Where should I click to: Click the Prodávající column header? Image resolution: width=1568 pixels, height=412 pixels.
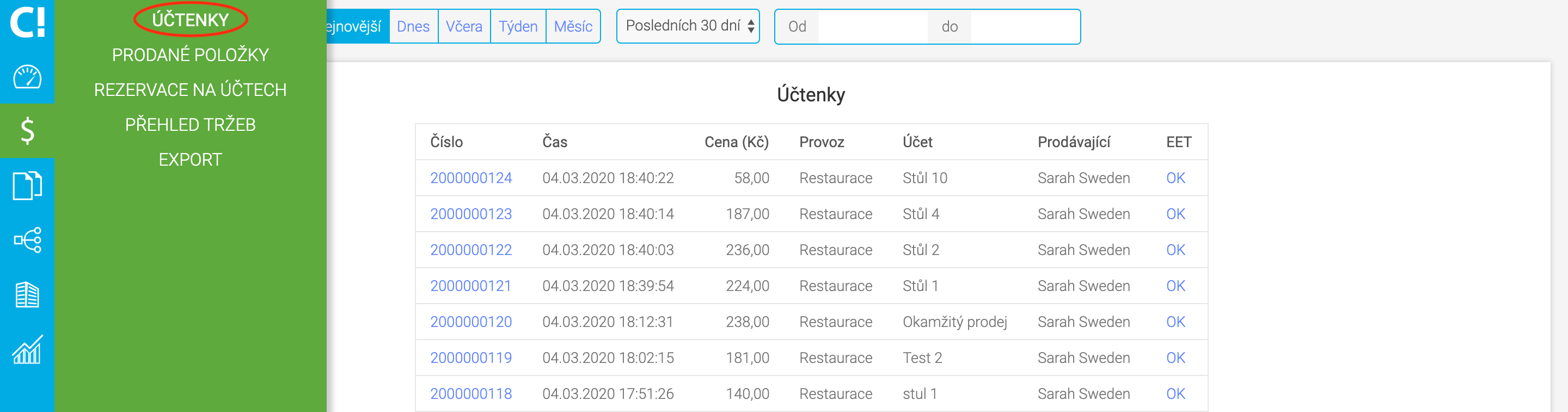[x=1074, y=142]
